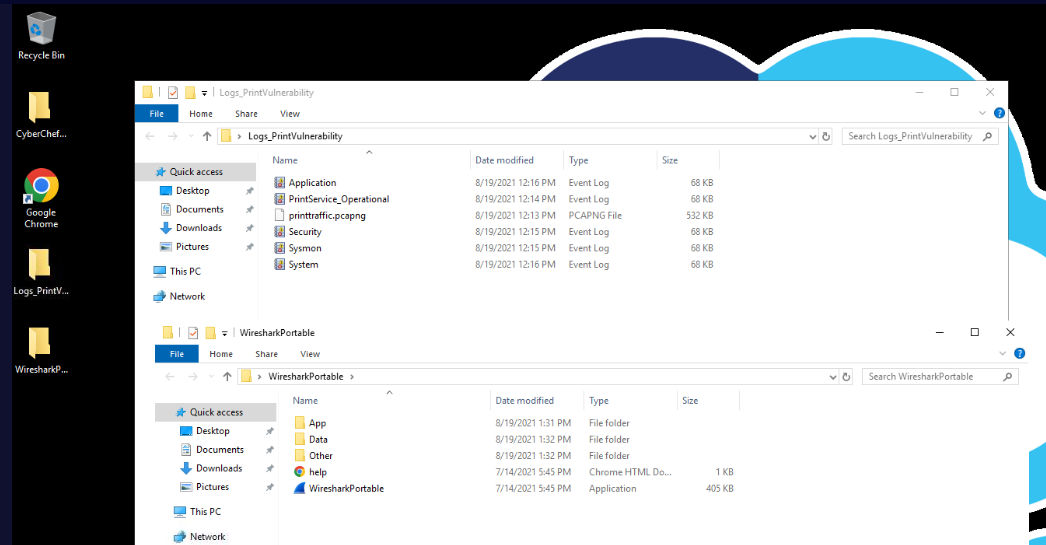1046x545 pixels.
Task: Select the Application event log file icon
Action: coord(280,182)
